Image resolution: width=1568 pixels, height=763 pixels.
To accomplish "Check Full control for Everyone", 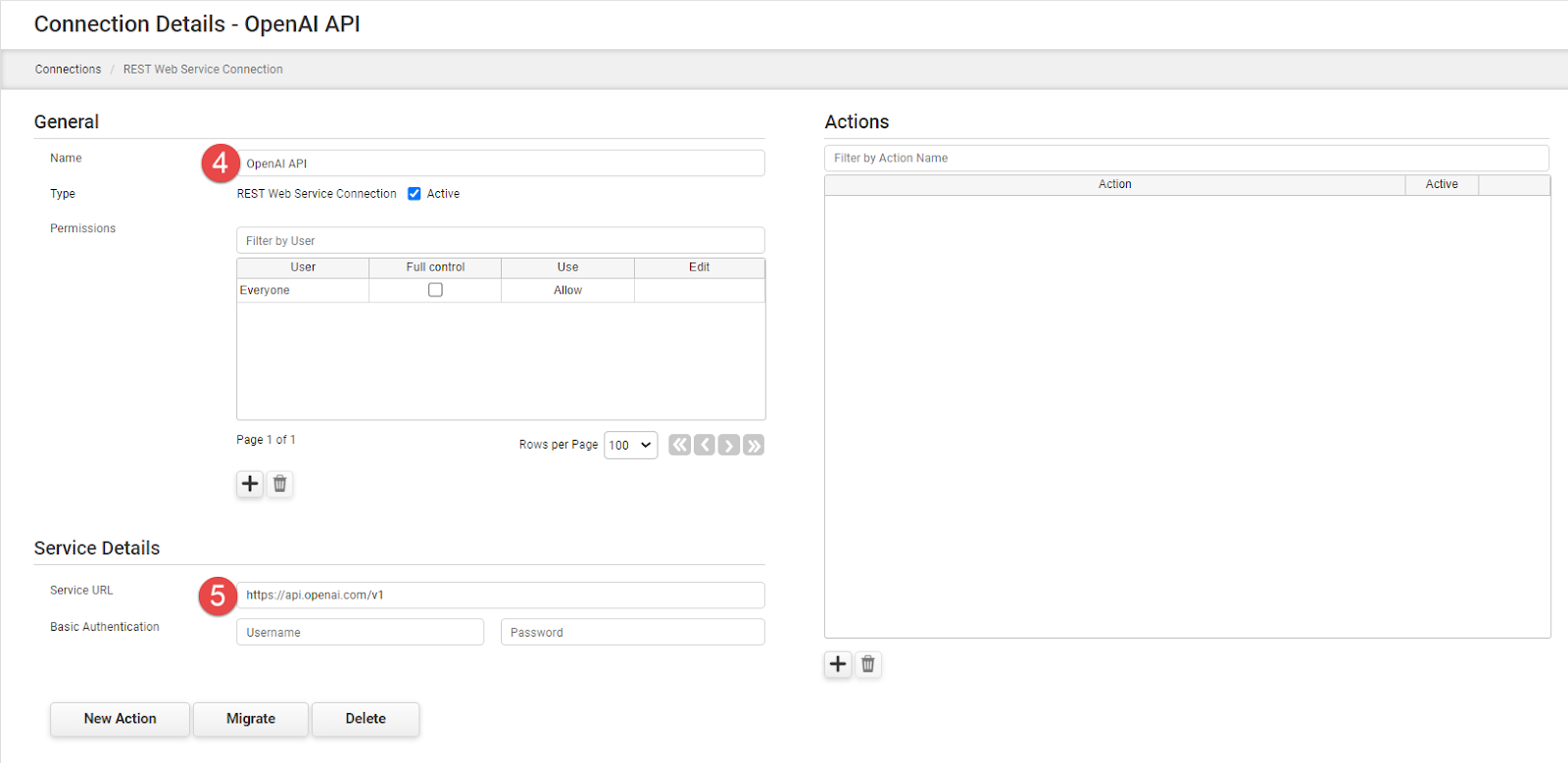I will pos(435,290).
